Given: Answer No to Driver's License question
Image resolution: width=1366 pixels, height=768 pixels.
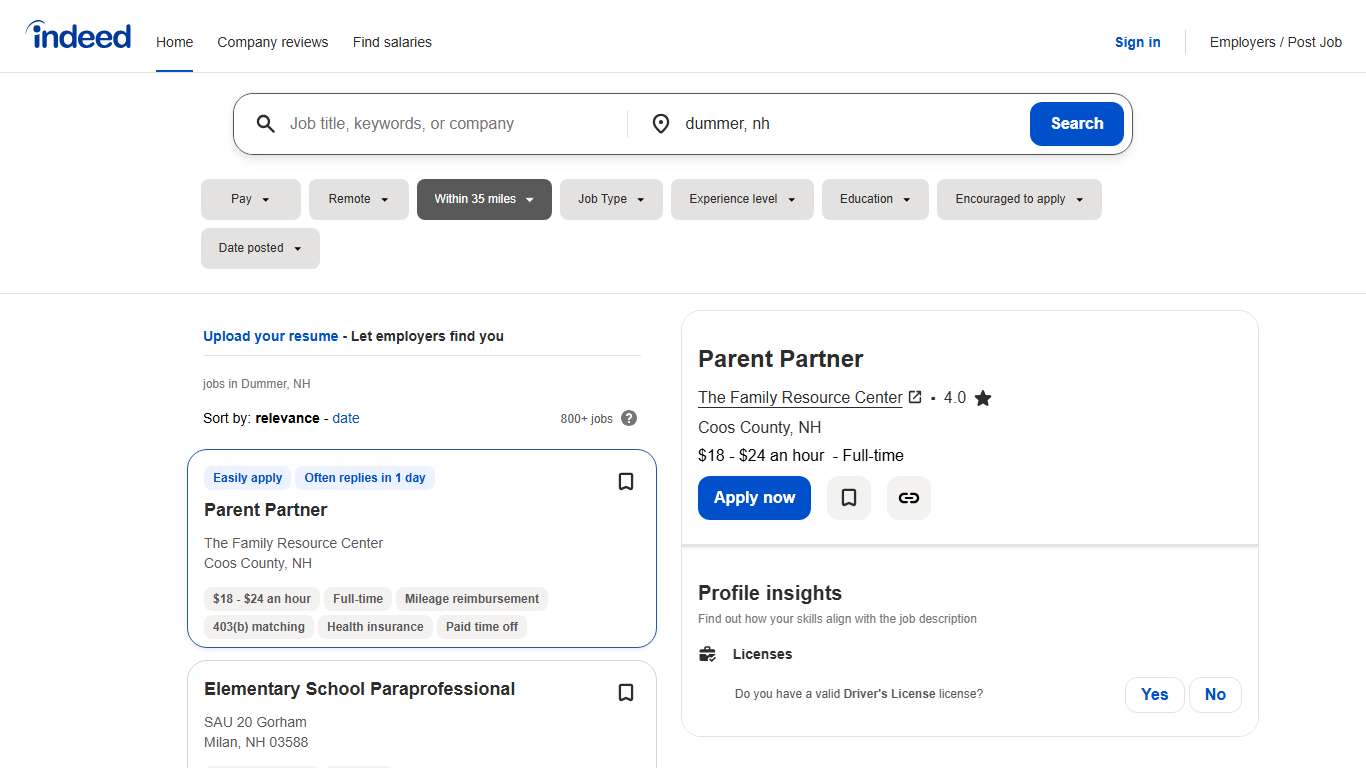Looking at the screenshot, I should [1215, 695].
